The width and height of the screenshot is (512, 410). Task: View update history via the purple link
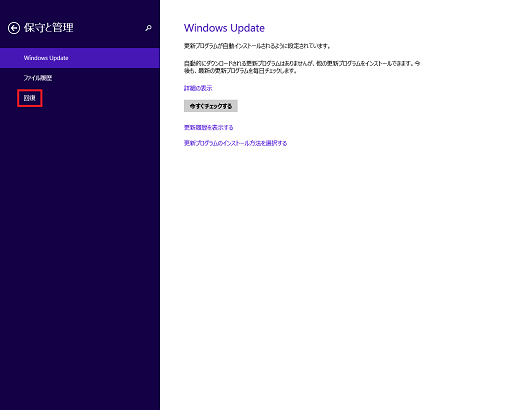(209, 127)
